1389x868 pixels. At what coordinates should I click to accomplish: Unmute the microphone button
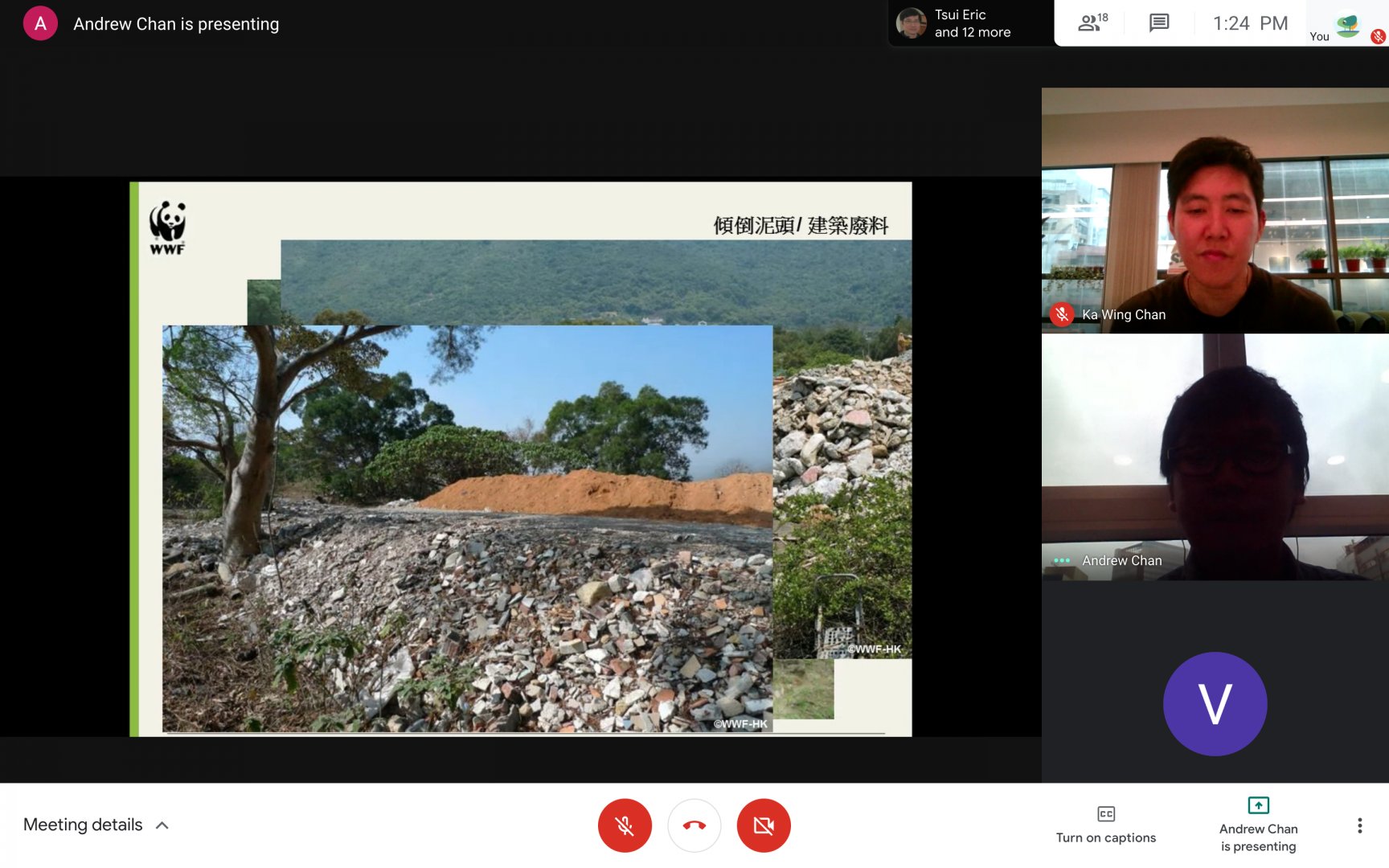(x=625, y=825)
